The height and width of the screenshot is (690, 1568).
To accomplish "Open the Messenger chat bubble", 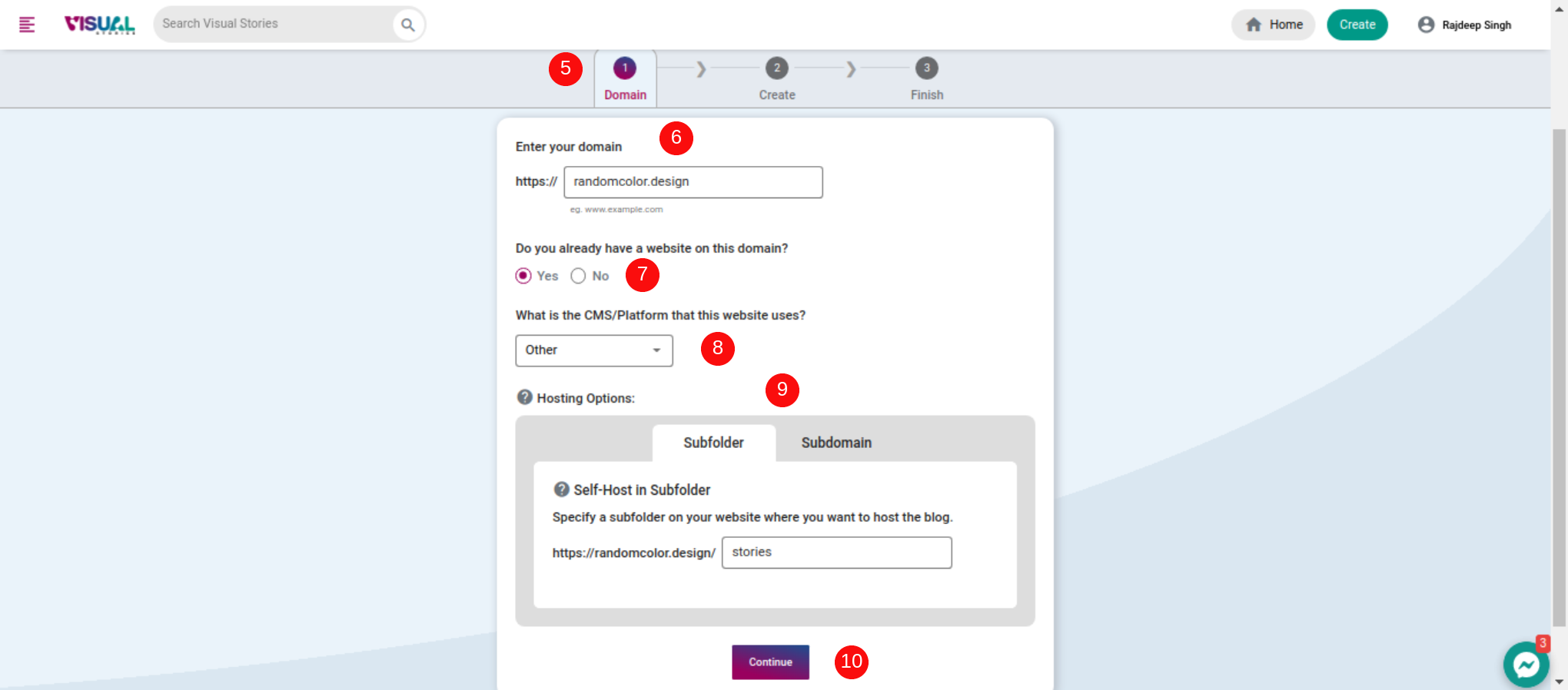I will 1526,665.
